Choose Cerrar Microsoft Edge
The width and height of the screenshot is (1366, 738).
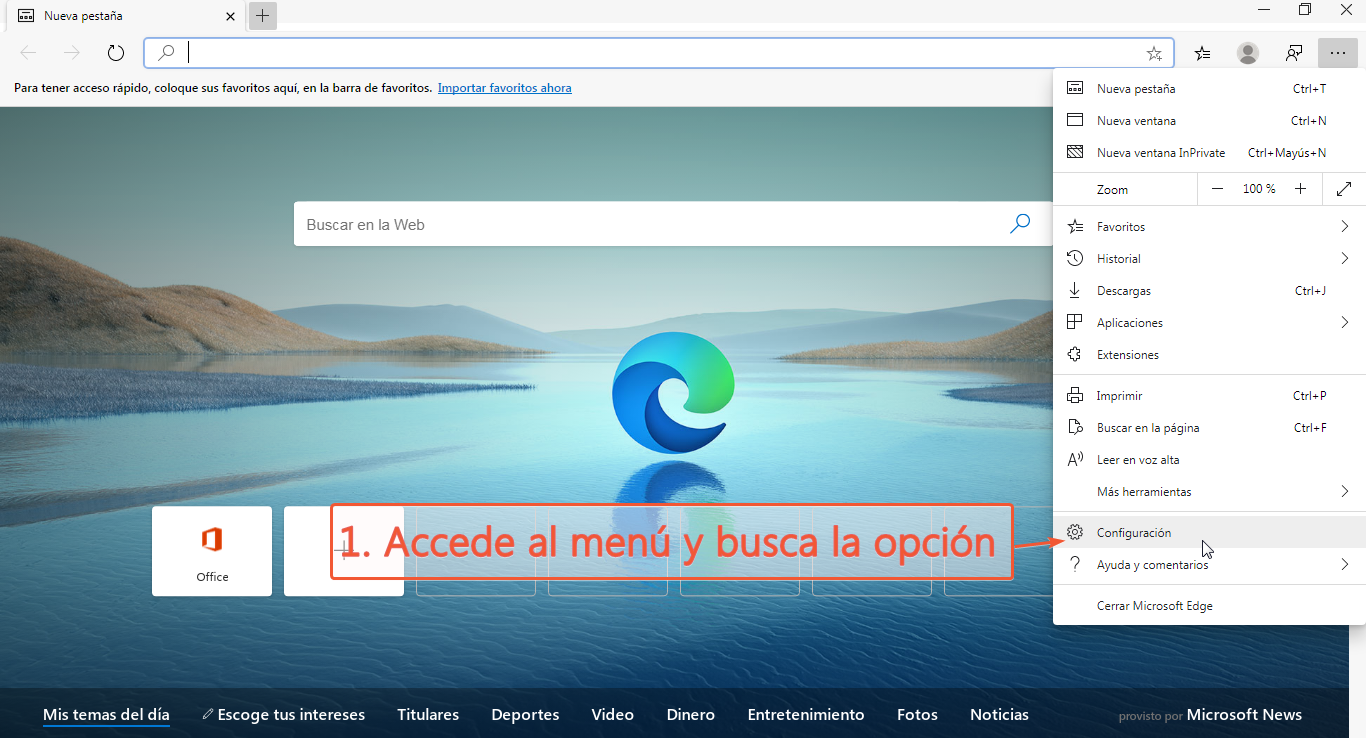click(1209, 606)
